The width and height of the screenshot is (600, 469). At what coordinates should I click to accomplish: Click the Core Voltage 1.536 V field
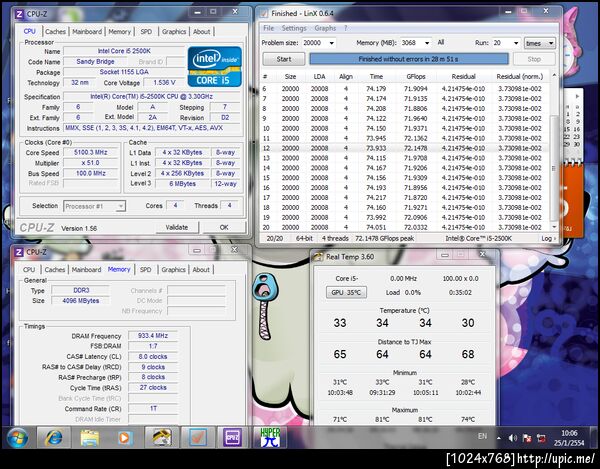tap(165, 82)
